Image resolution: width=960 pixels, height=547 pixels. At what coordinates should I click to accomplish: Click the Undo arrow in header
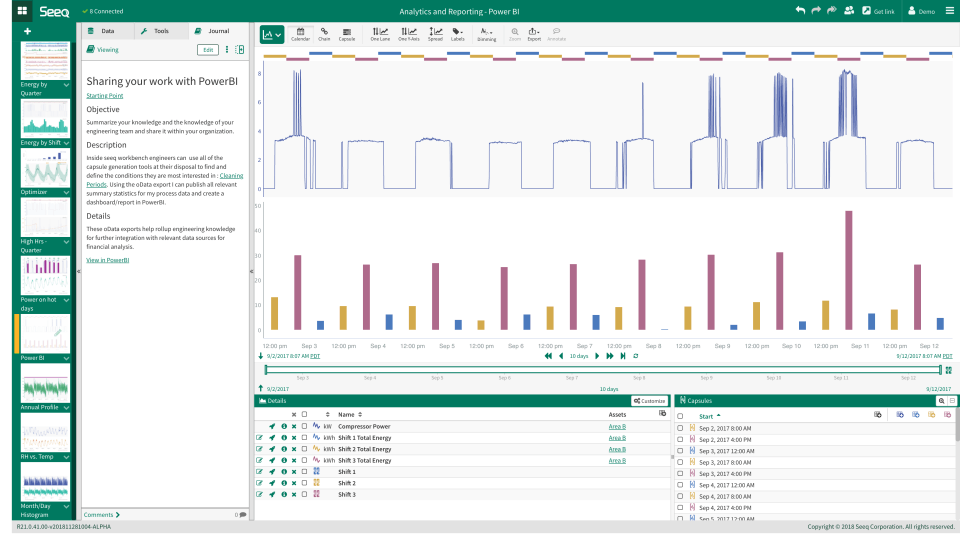800,10
